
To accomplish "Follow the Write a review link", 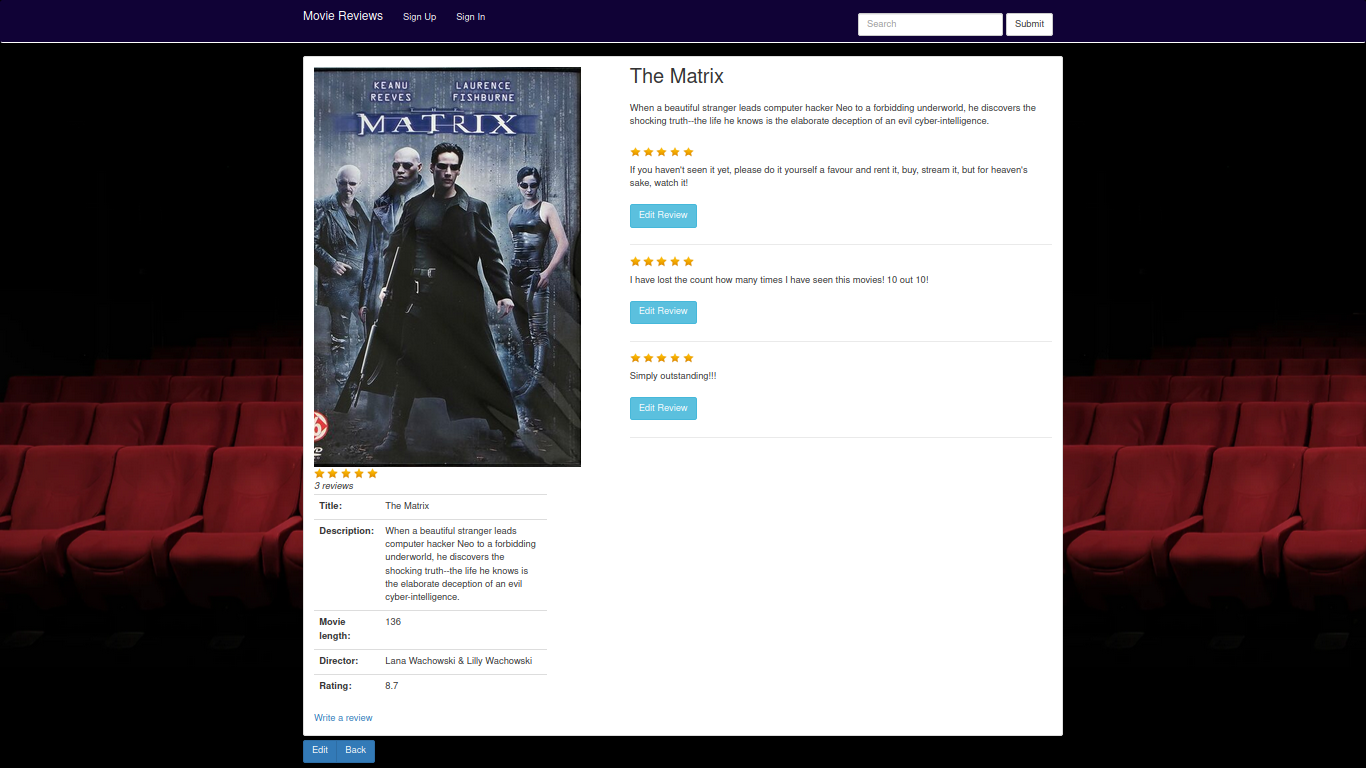I will [x=343, y=718].
